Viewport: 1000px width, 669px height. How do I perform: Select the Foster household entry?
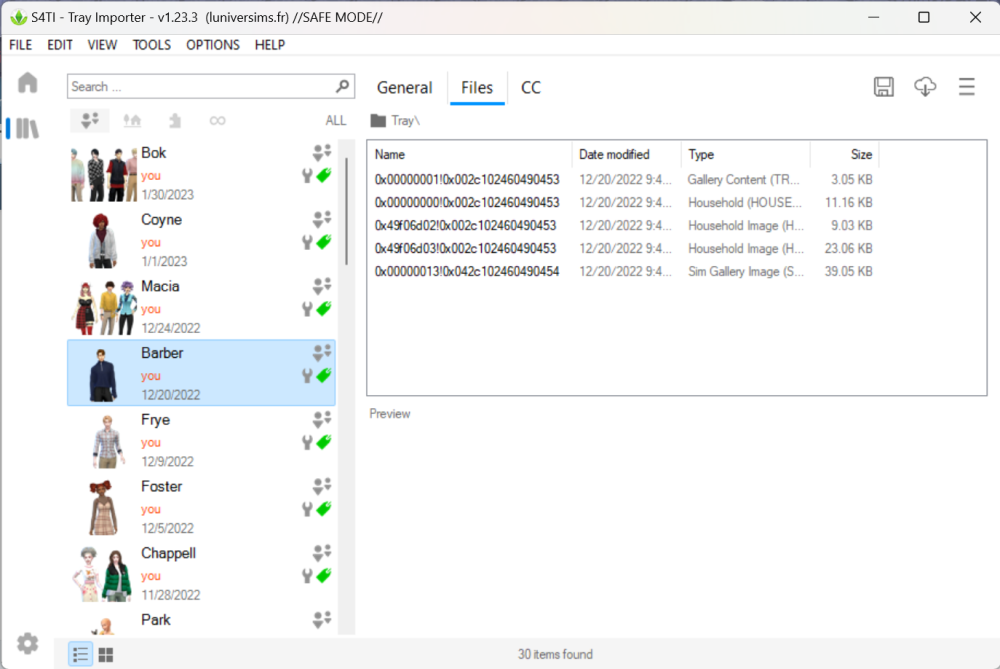pos(201,507)
